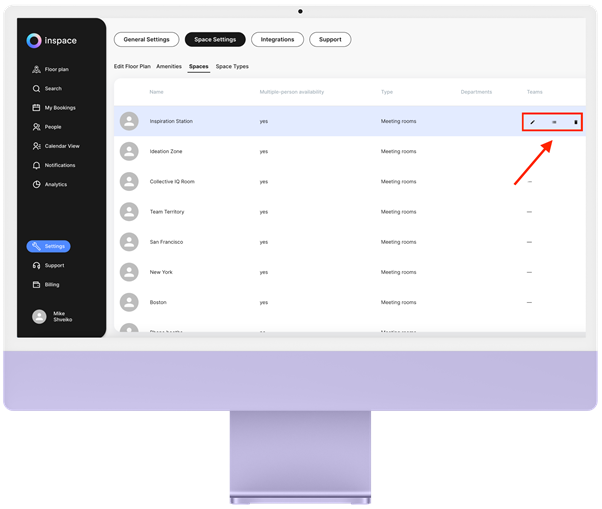Click 'yes' in the Boston row
This screenshot has width=602, height=509.
point(264,303)
